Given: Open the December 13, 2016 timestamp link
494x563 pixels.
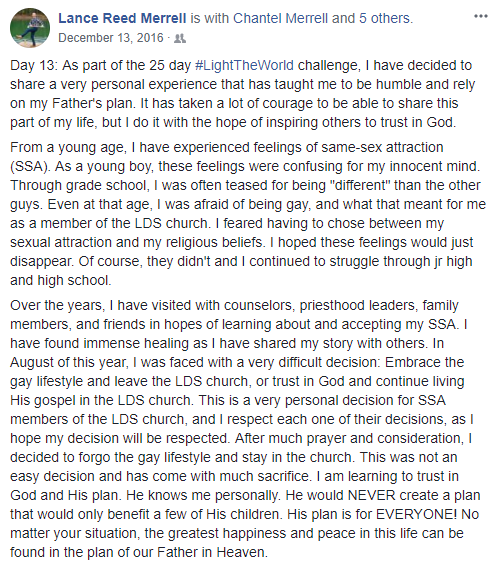Looking at the screenshot, I should [111, 38].
